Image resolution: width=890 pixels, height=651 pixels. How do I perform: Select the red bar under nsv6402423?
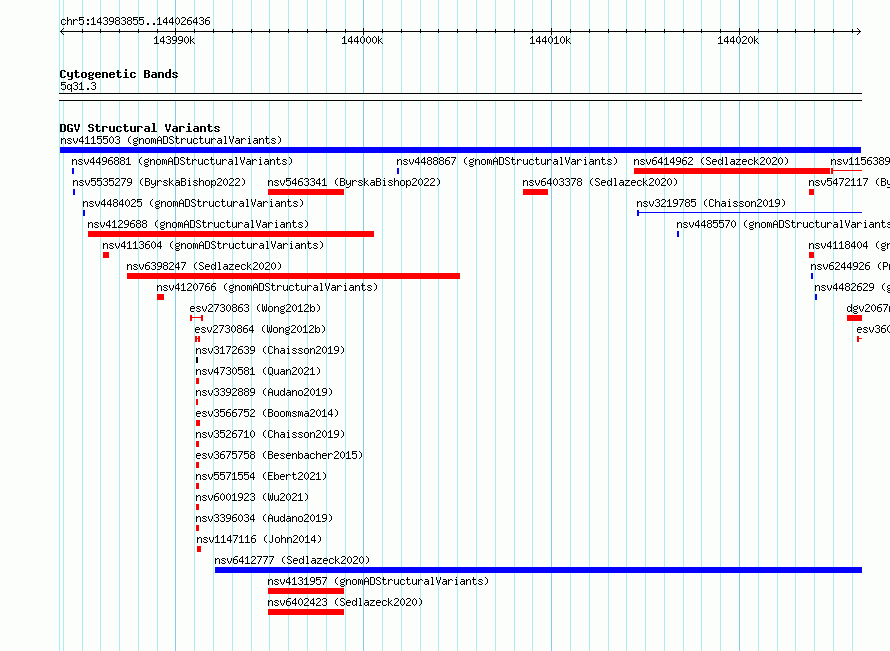[x=306, y=612]
